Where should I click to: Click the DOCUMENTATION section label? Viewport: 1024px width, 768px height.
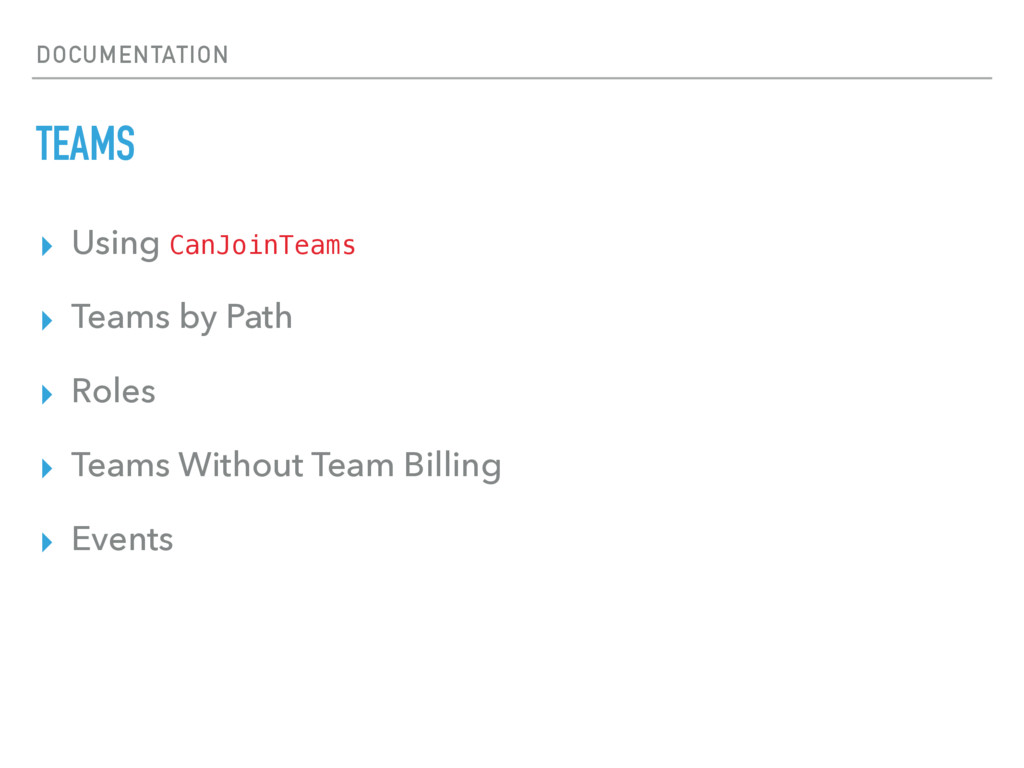click(133, 55)
